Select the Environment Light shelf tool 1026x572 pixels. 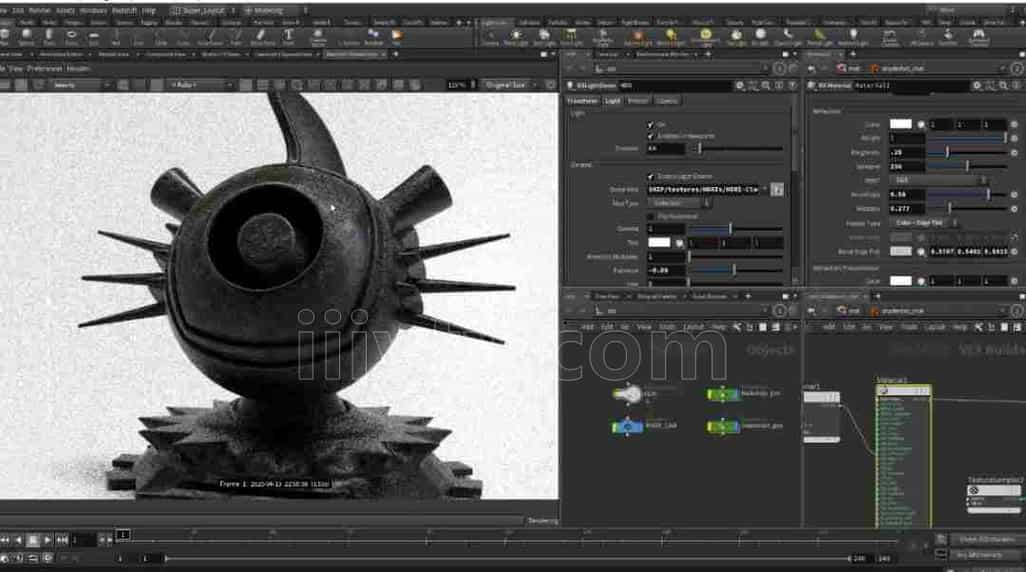click(705, 37)
